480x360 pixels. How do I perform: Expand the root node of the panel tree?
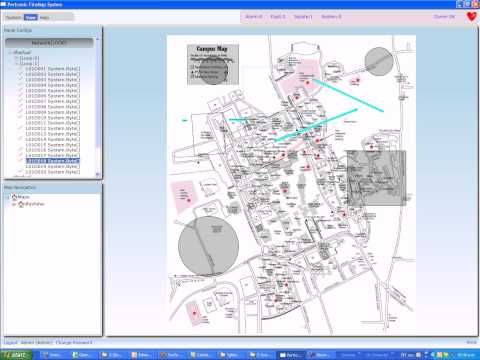point(10,52)
